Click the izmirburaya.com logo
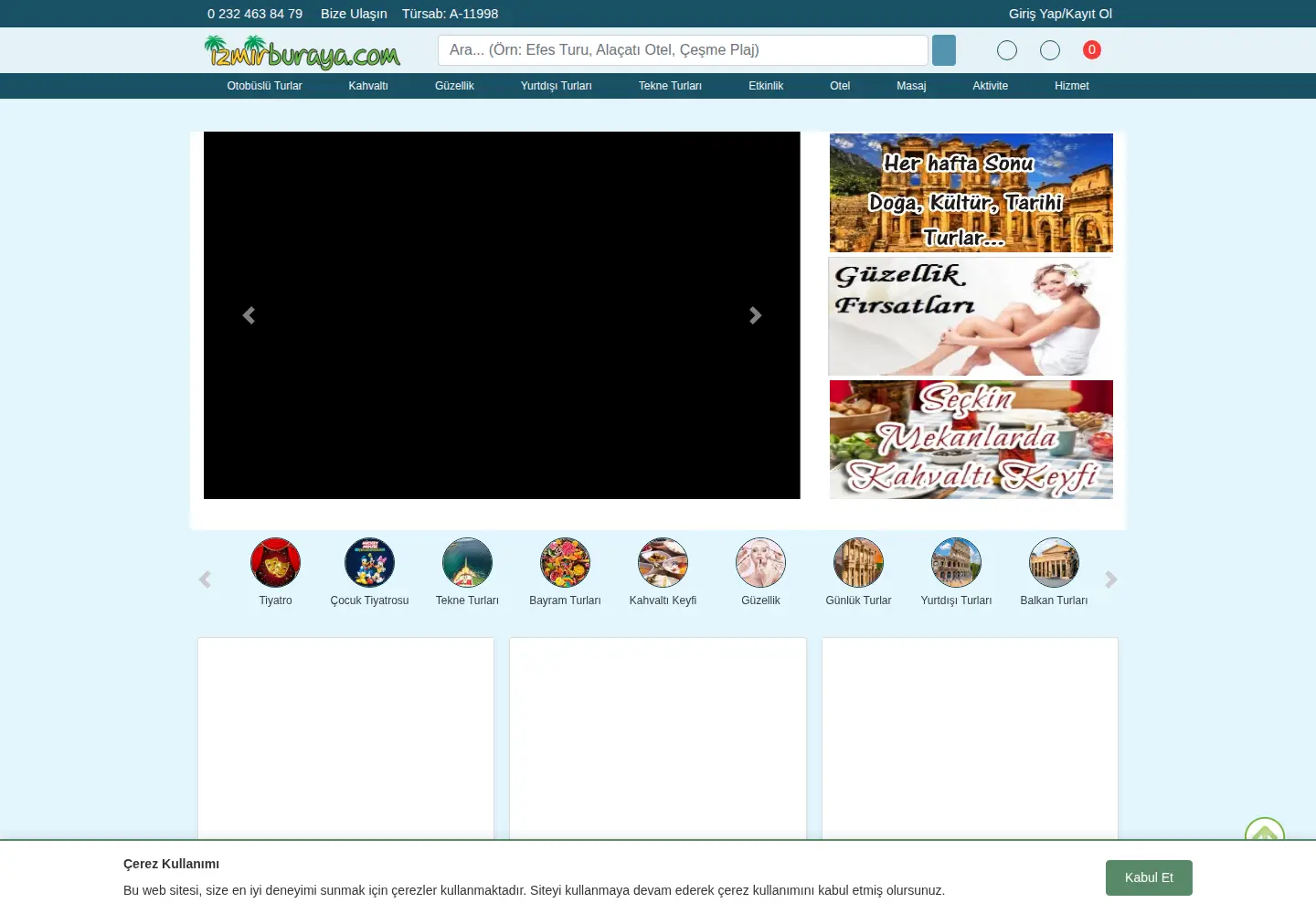The height and width of the screenshot is (914, 1316). coord(302,52)
